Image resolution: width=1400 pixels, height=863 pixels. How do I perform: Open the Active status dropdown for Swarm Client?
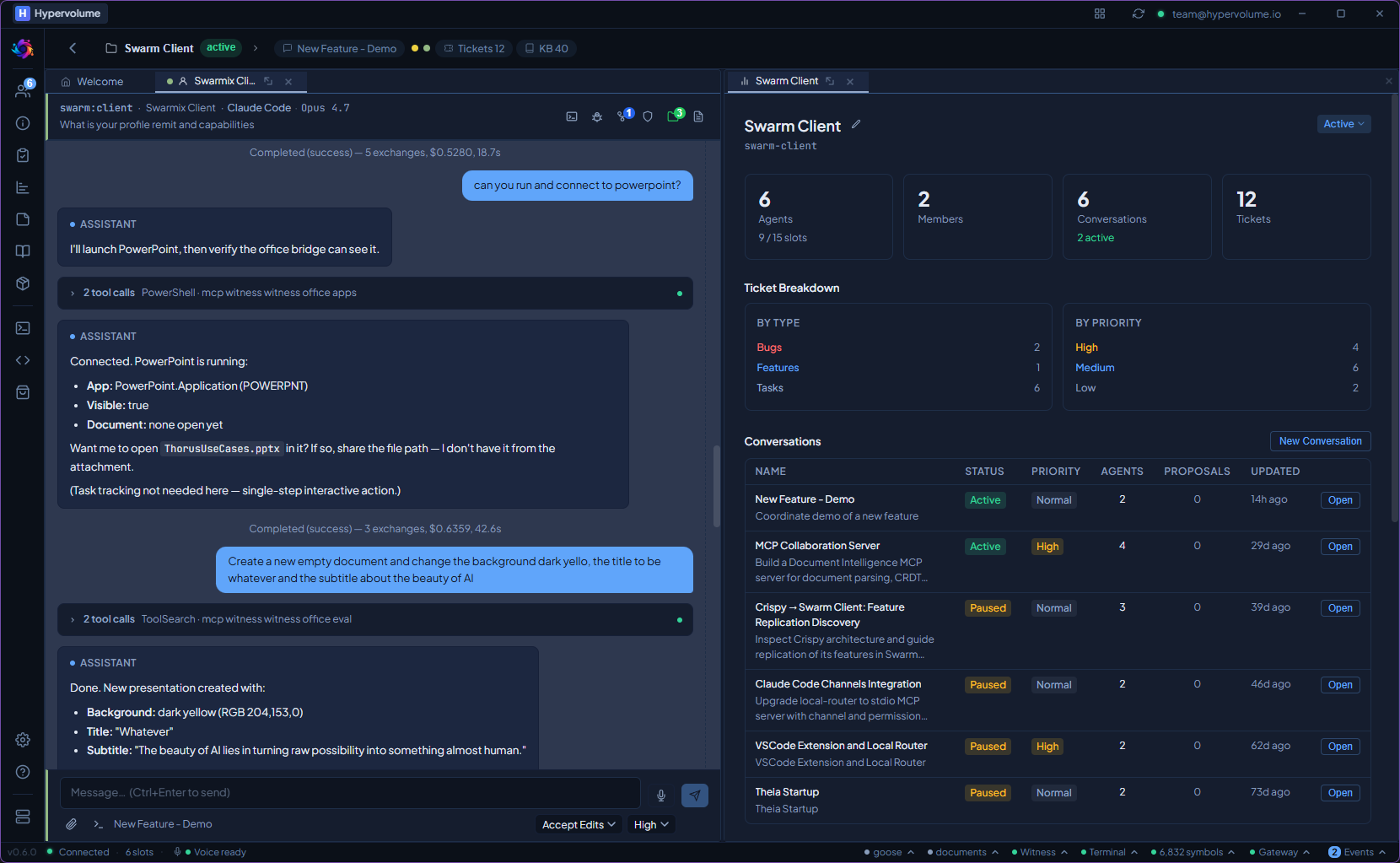(x=1343, y=124)
